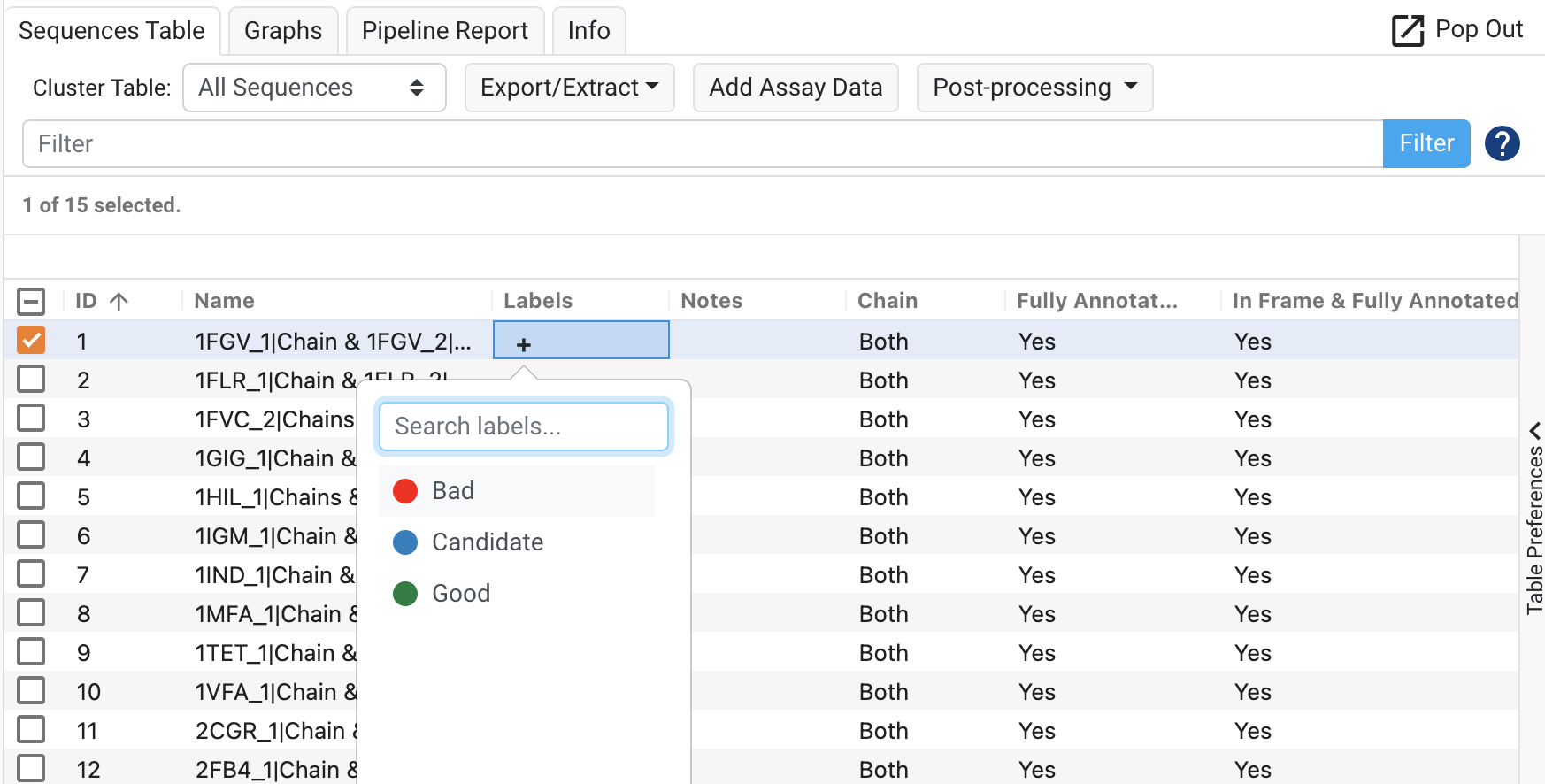Click the 1FVC_2|Chains name cell

click(x=275, y=419)
